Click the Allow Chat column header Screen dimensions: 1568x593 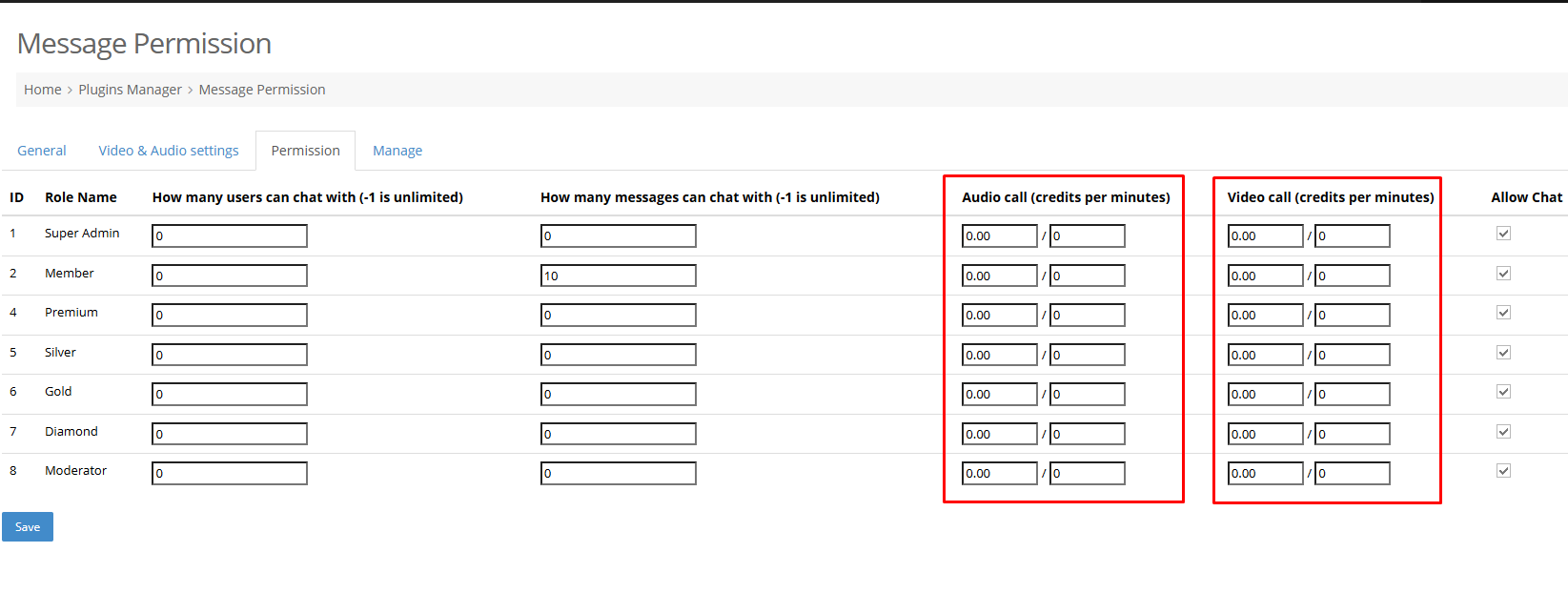tap(1526, 197)
